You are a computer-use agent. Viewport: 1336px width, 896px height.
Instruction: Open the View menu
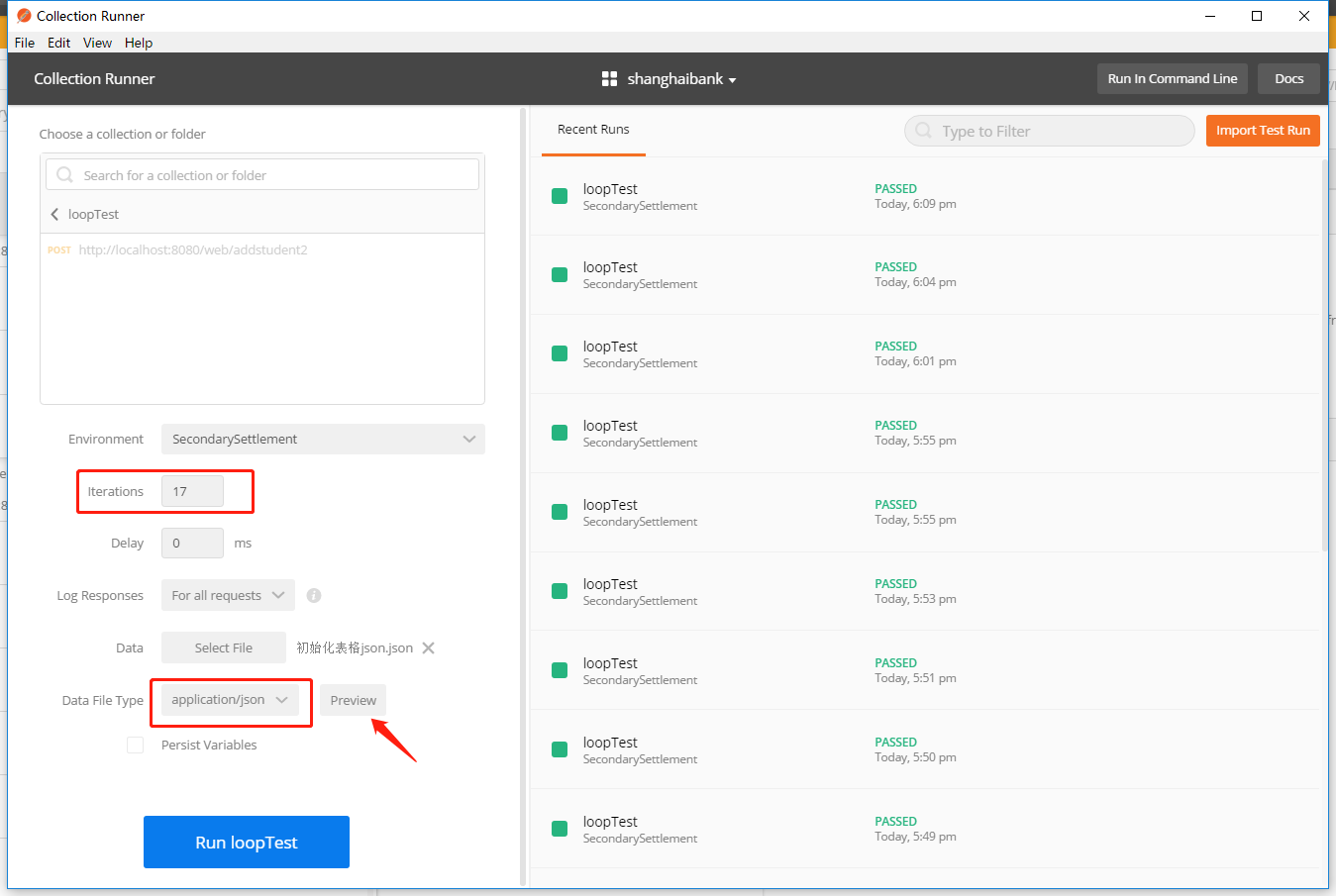96,43
